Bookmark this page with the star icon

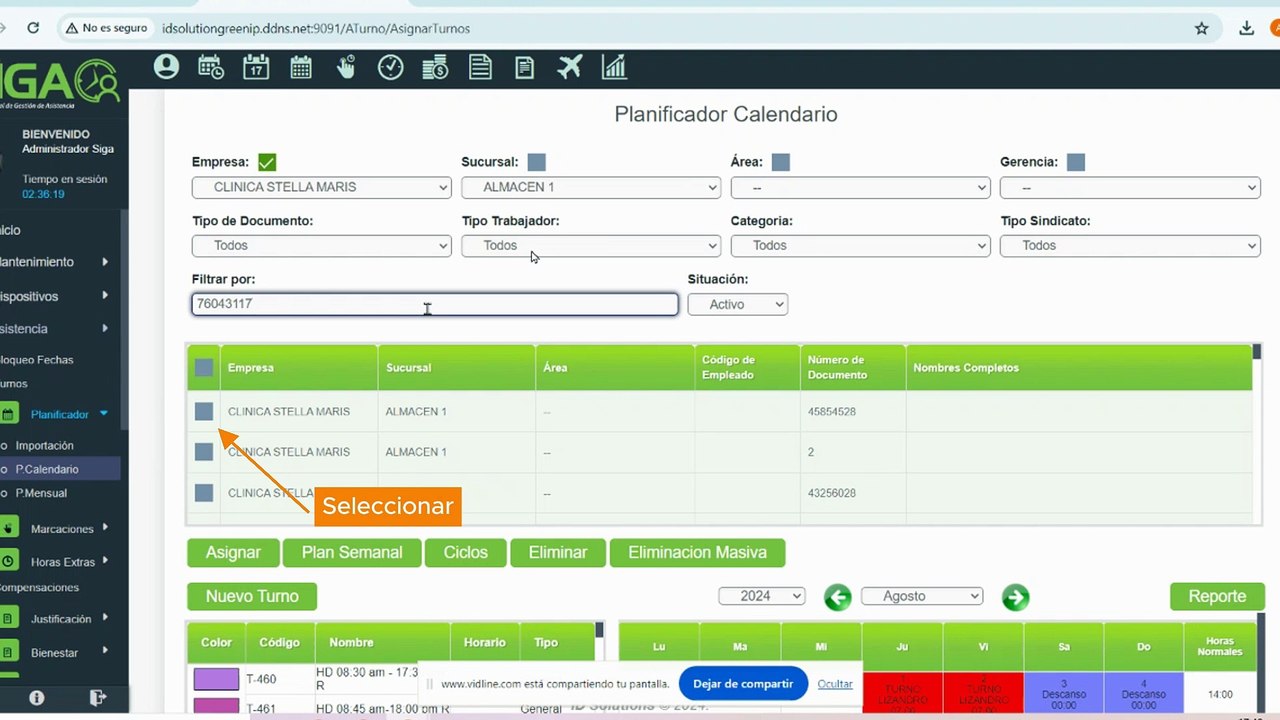1202,28
